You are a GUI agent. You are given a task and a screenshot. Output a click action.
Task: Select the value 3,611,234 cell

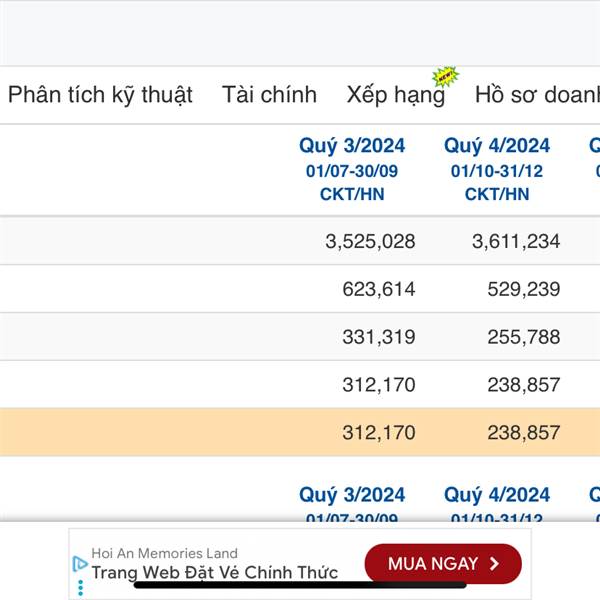pyautogui.click(x=516, y=241)
